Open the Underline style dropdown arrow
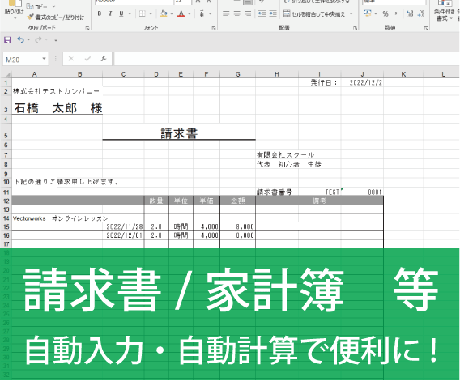The height and width of the screenshot is (380, 460). 129,14
